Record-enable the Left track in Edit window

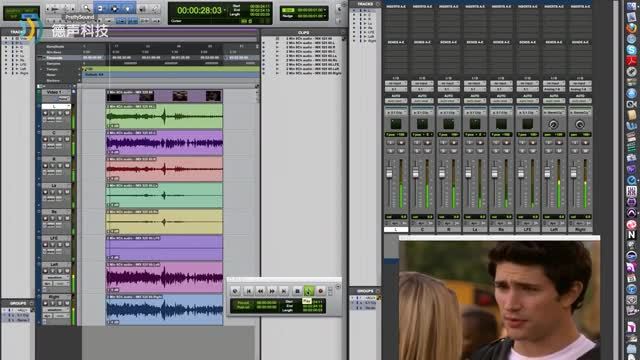(45, 271)
